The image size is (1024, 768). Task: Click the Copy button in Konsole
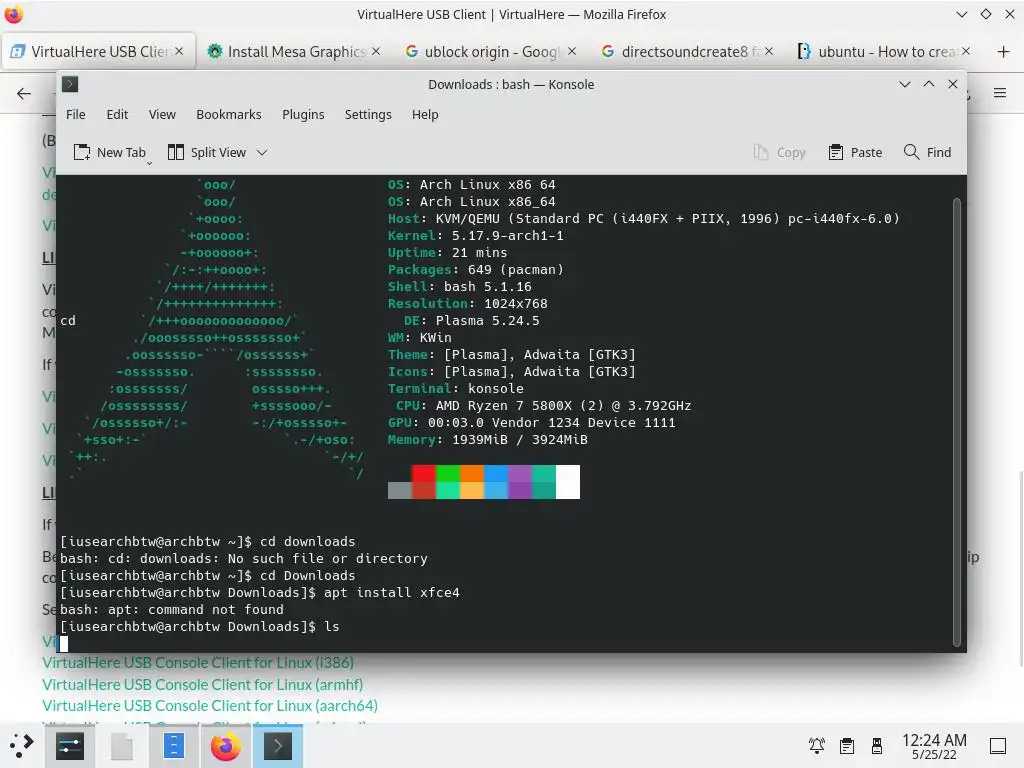(x=779, y=152)
